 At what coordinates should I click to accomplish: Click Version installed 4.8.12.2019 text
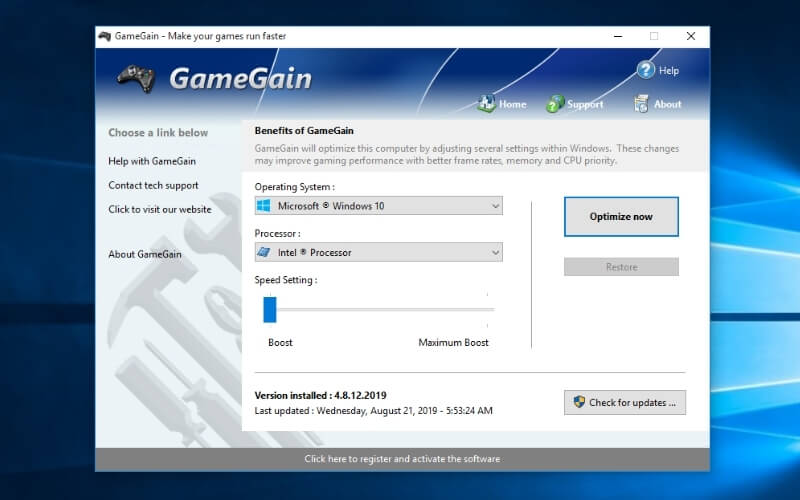pyautogui.click(x=320, y=395)
